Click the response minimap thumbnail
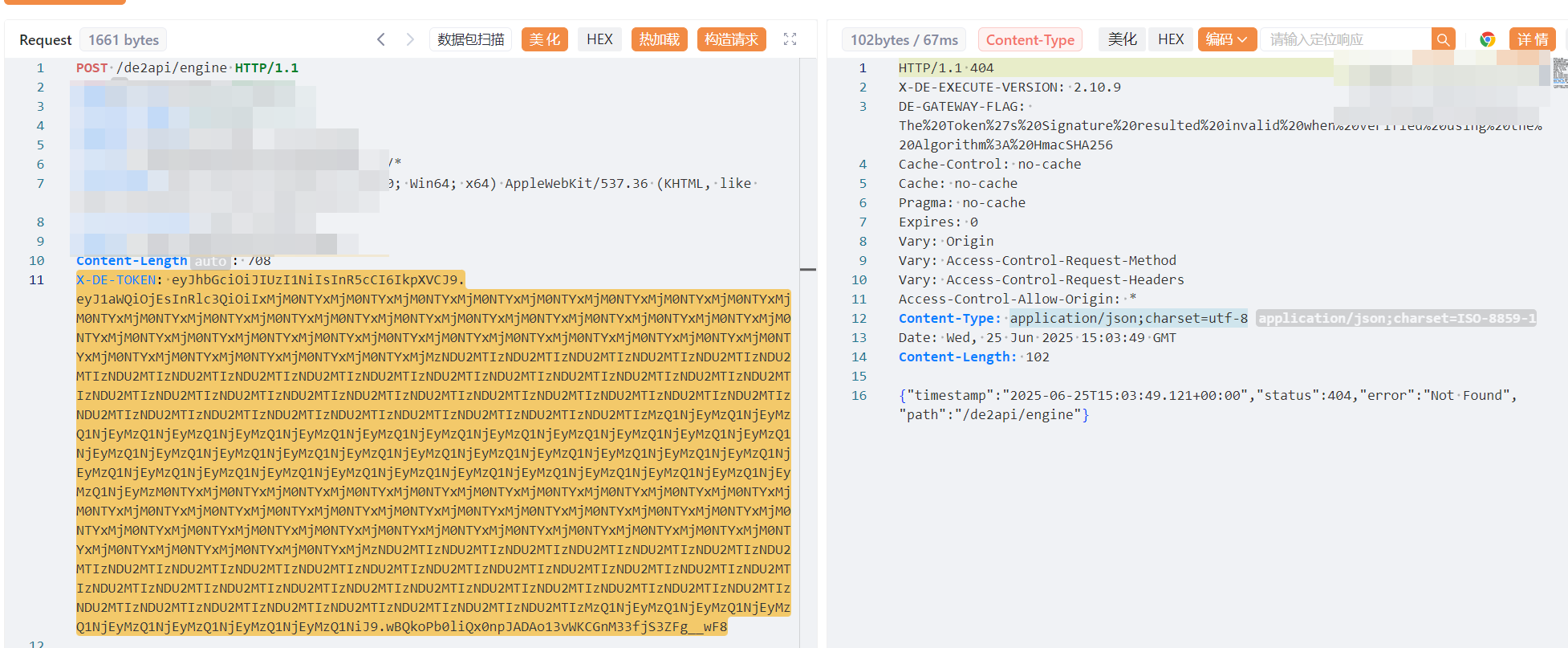 [x=1559, y=72]
